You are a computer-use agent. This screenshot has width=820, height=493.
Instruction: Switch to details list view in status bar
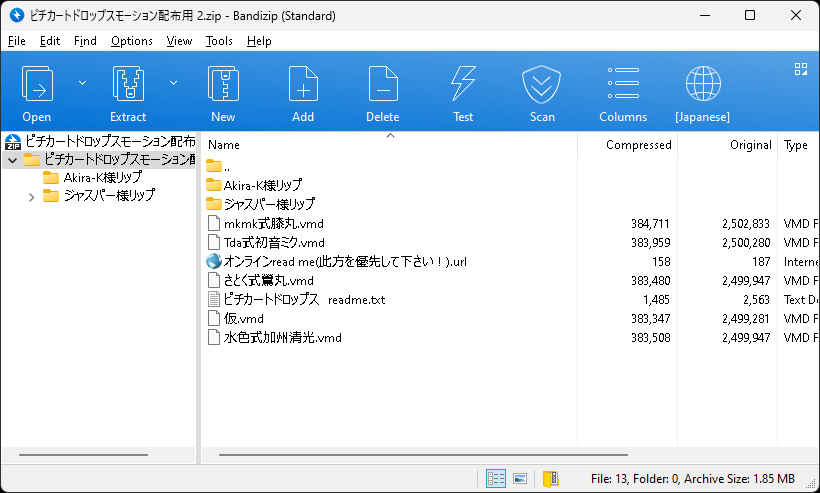[x=495, y=478]
